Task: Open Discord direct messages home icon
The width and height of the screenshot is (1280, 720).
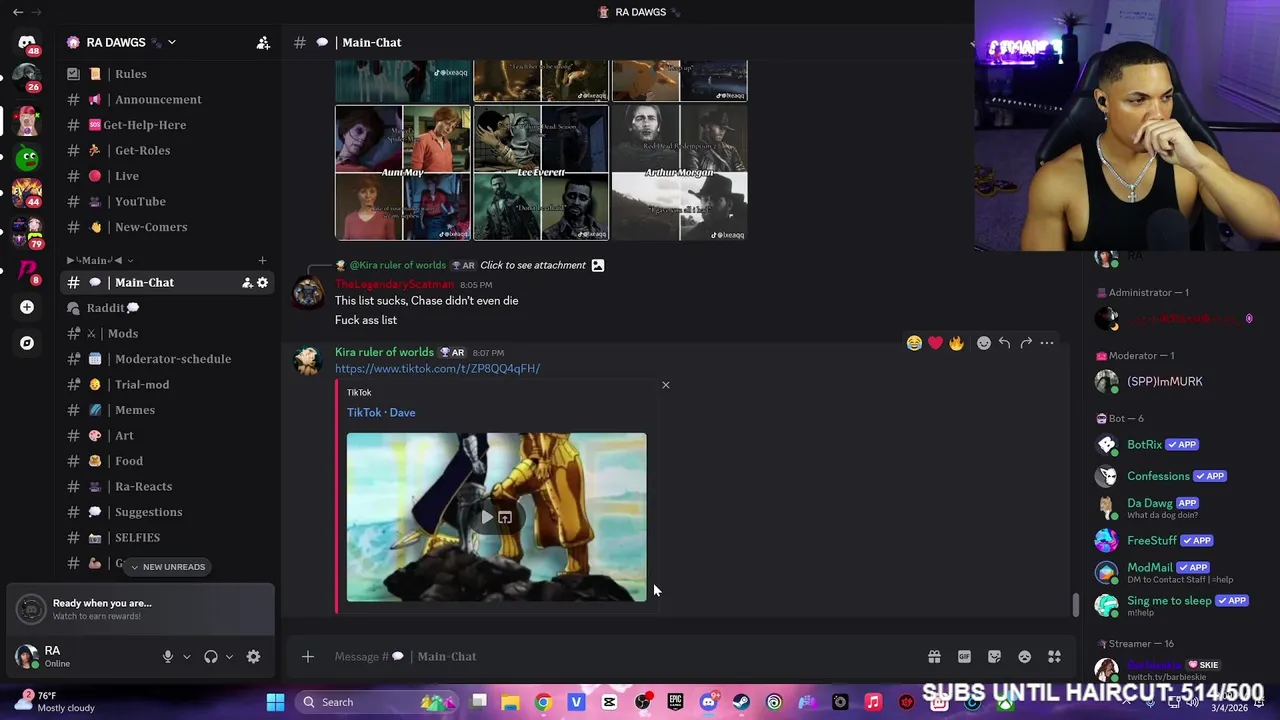Action: 27,42
